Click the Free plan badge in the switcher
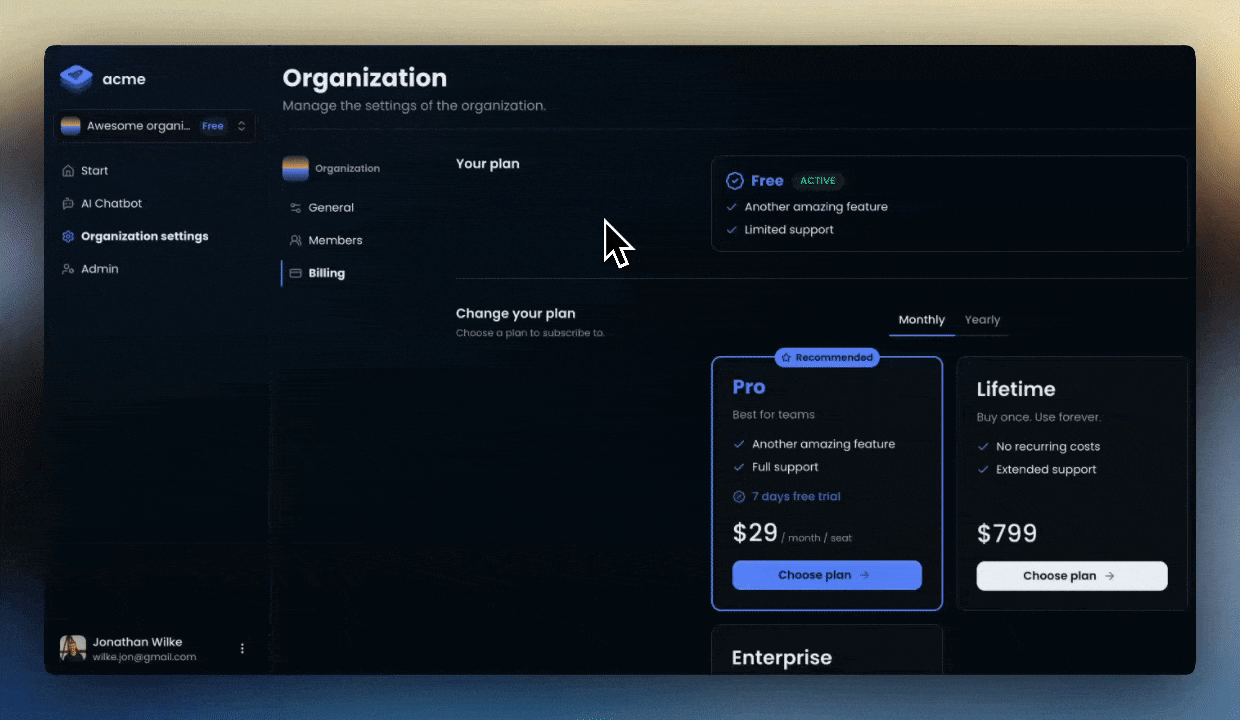The height and width of the screenshot is (720, 1240). (212, 125)
